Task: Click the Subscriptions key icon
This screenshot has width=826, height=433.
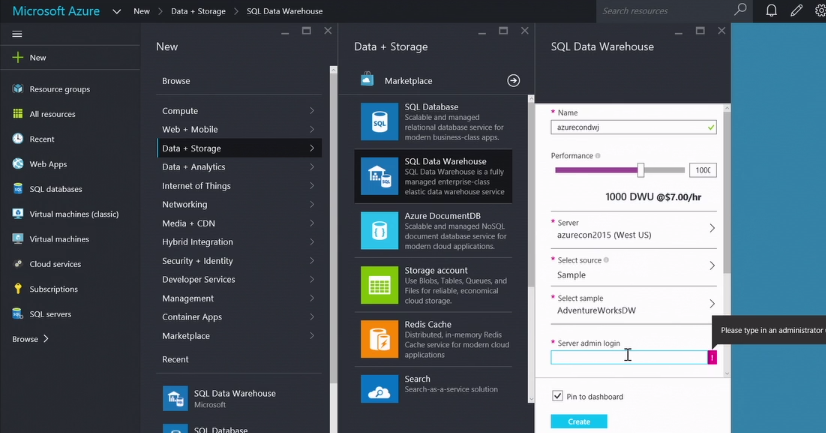Action: (x=18, y=289)
